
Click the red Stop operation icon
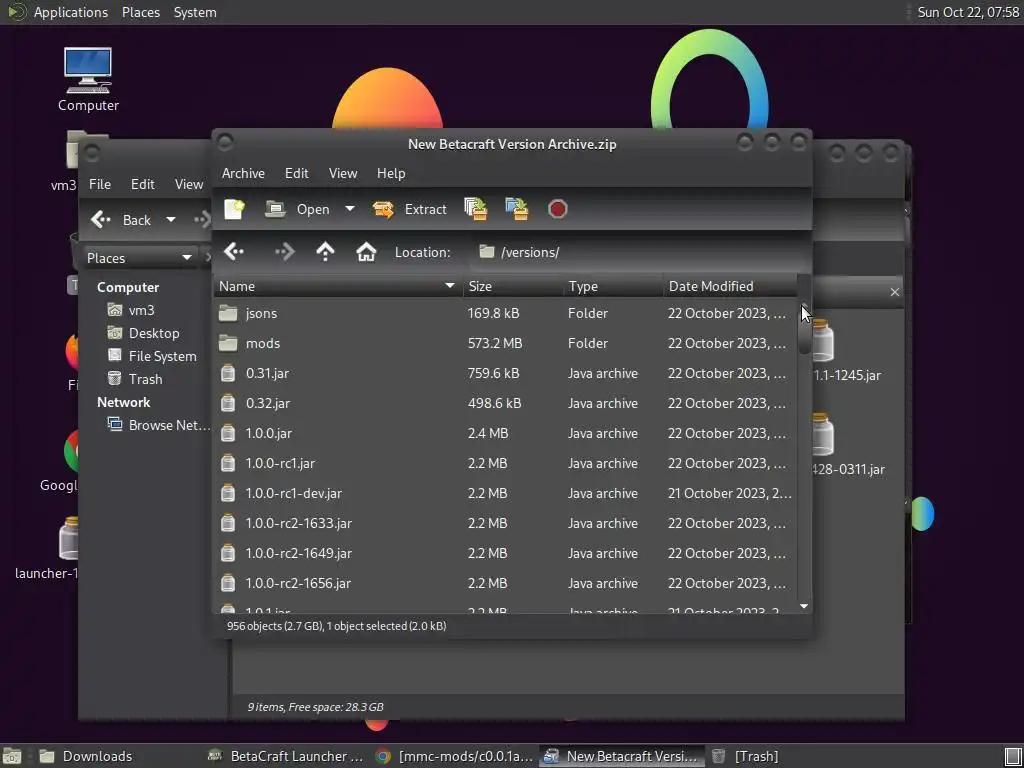(558, 209)
